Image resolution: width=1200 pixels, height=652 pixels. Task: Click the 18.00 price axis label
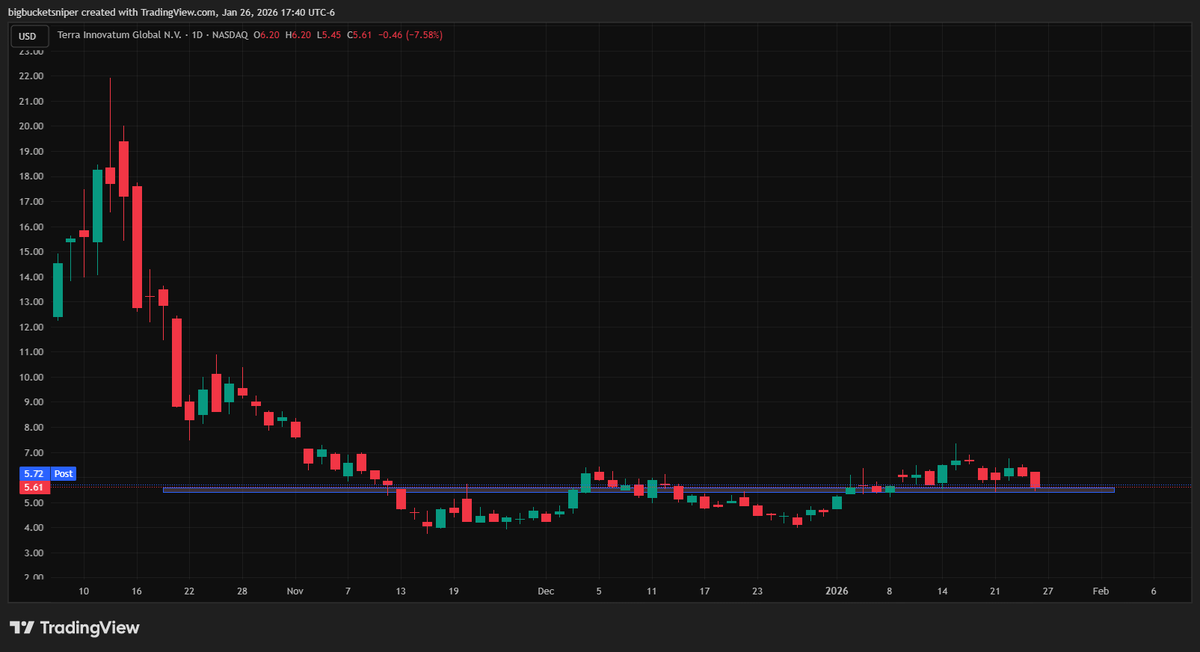point(31,176)
